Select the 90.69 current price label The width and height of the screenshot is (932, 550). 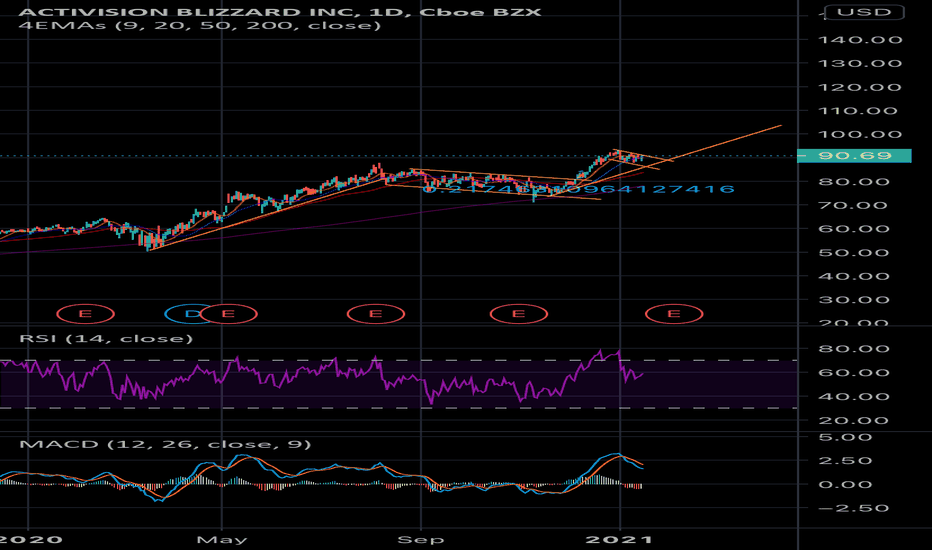854,156
